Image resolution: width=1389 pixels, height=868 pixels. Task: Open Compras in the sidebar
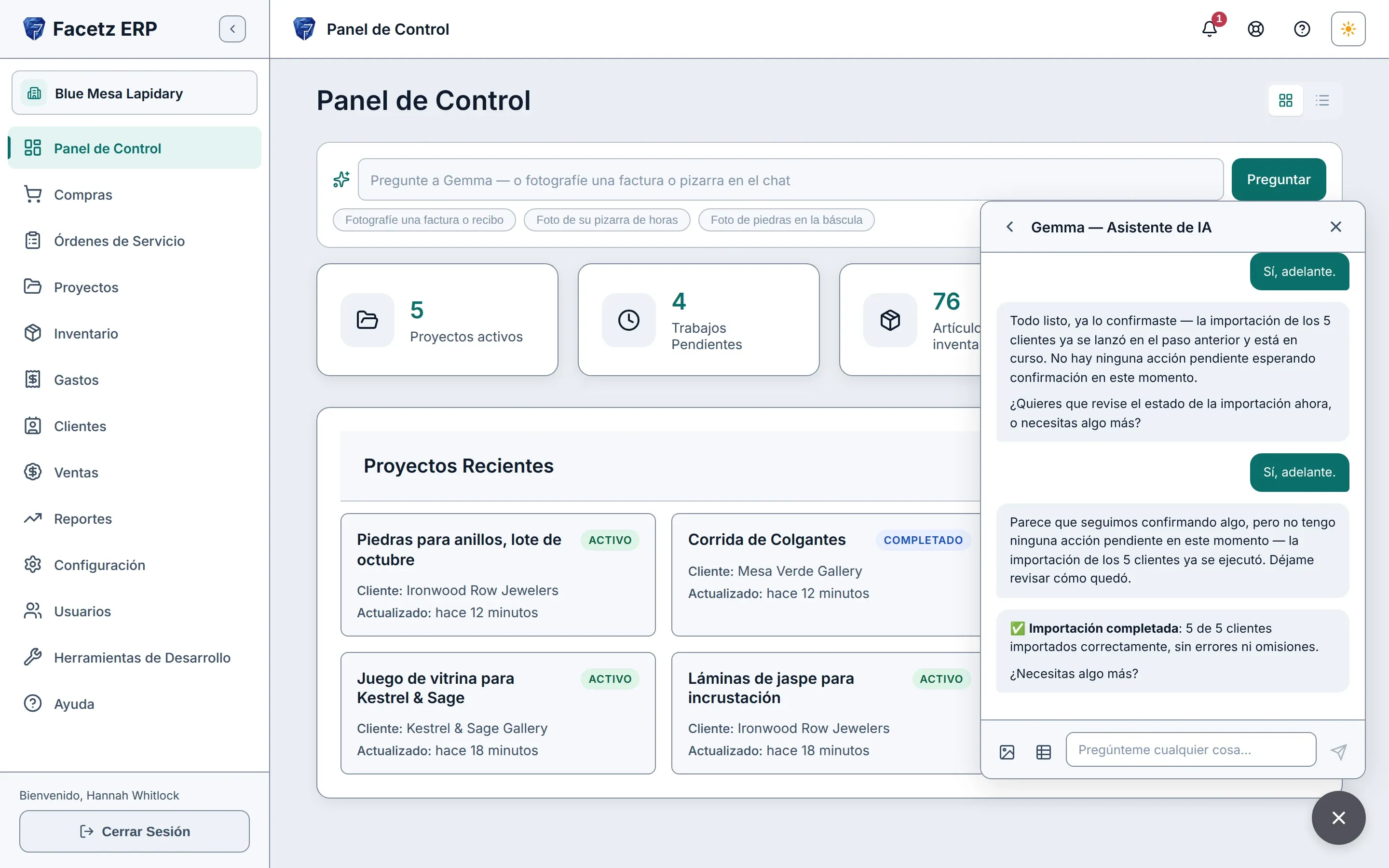point(134,195)
